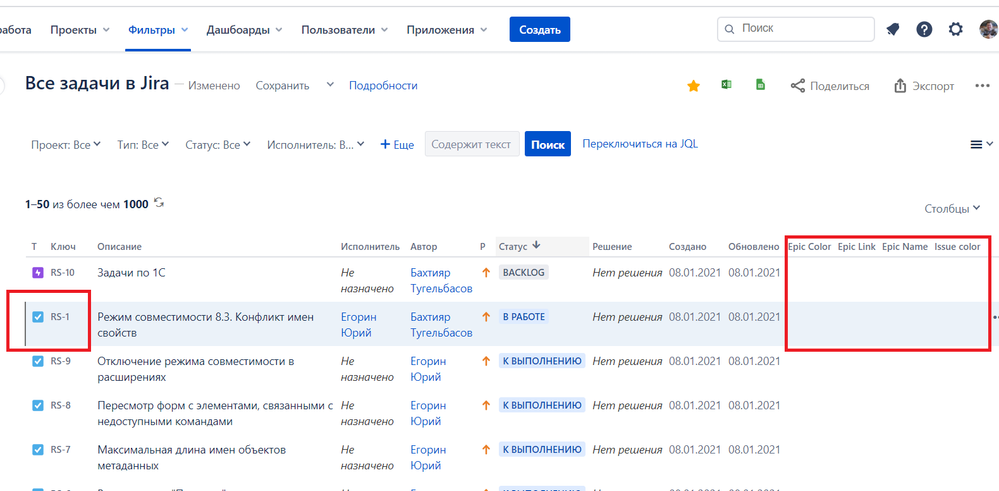Image resolution: width=999 pixels, height=491 pixels.
Task: Sort by the Решение column header
Action: pyautogui.click(x=612, y=246)
